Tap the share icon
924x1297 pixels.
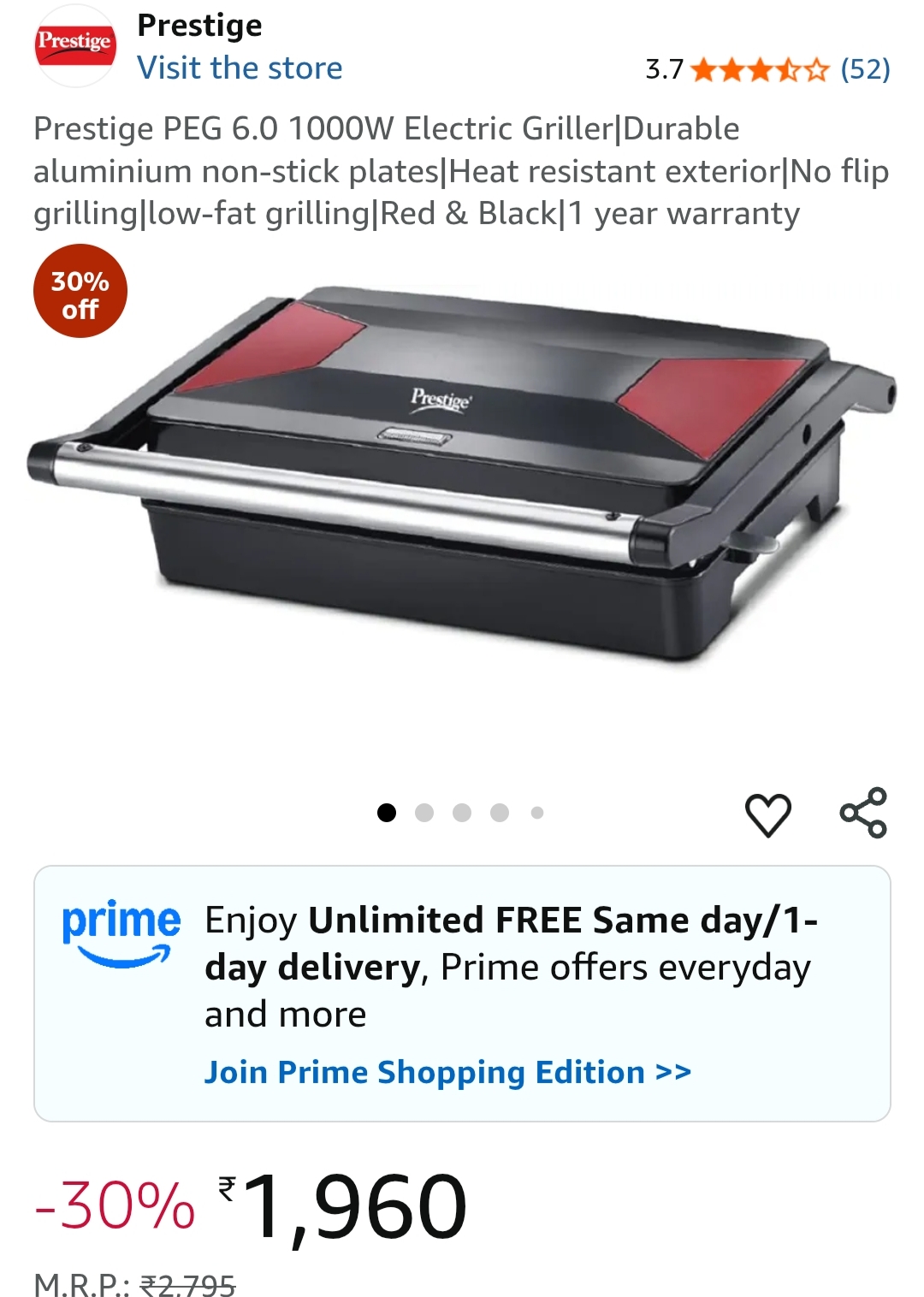[863, 813]
